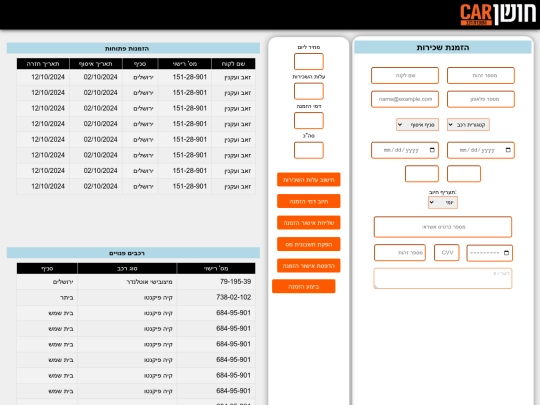540x405 pixels.
Task: Click the date field under קטגורית רכב dropdown
Action: coord(481,150)
